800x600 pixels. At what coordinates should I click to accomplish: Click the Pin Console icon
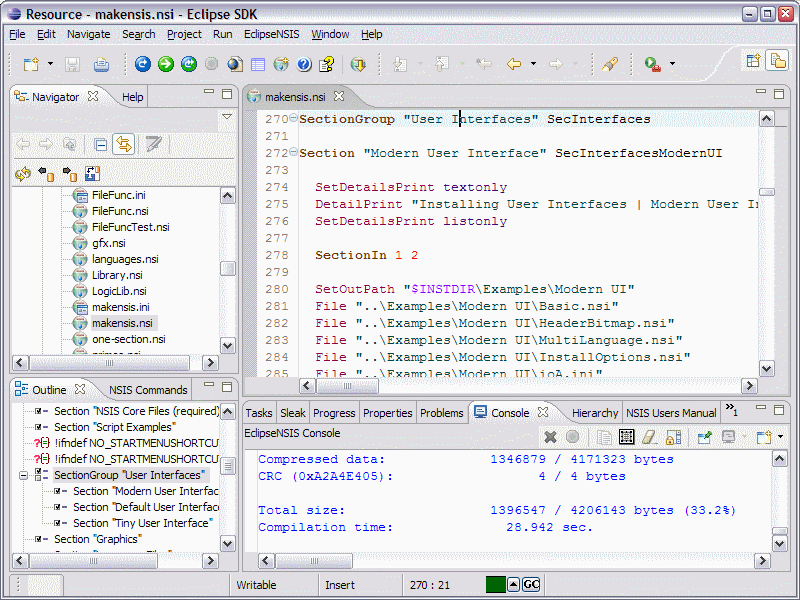click(x=705, y=437)
